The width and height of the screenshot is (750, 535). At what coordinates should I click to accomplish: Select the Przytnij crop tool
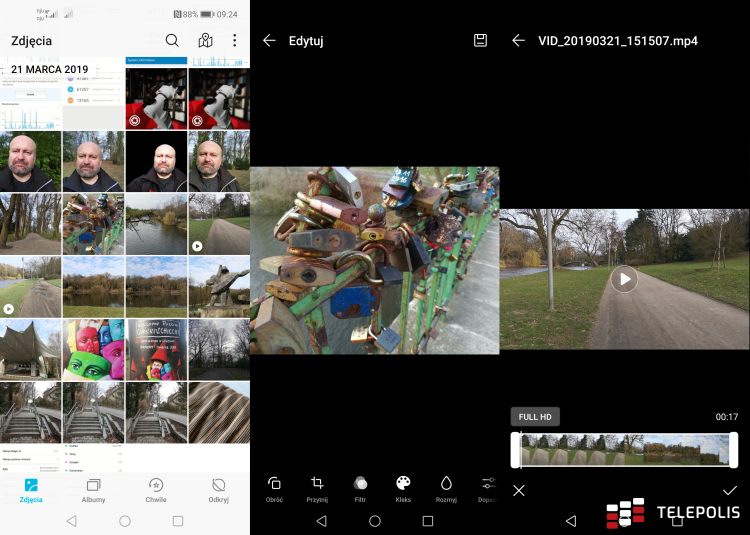coord(317,489)
